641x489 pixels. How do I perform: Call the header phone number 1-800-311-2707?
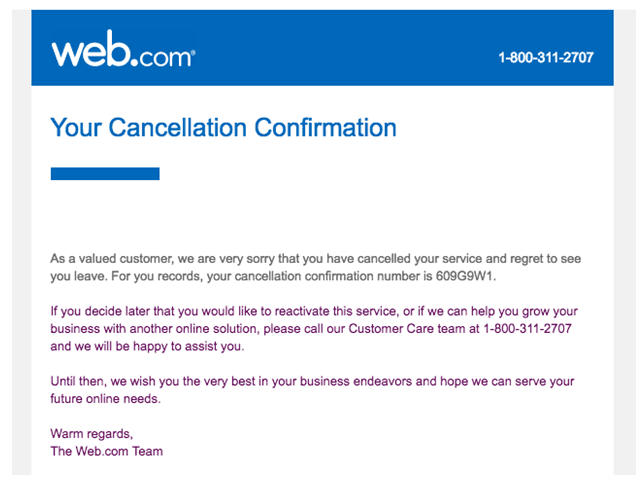[546, 58]
